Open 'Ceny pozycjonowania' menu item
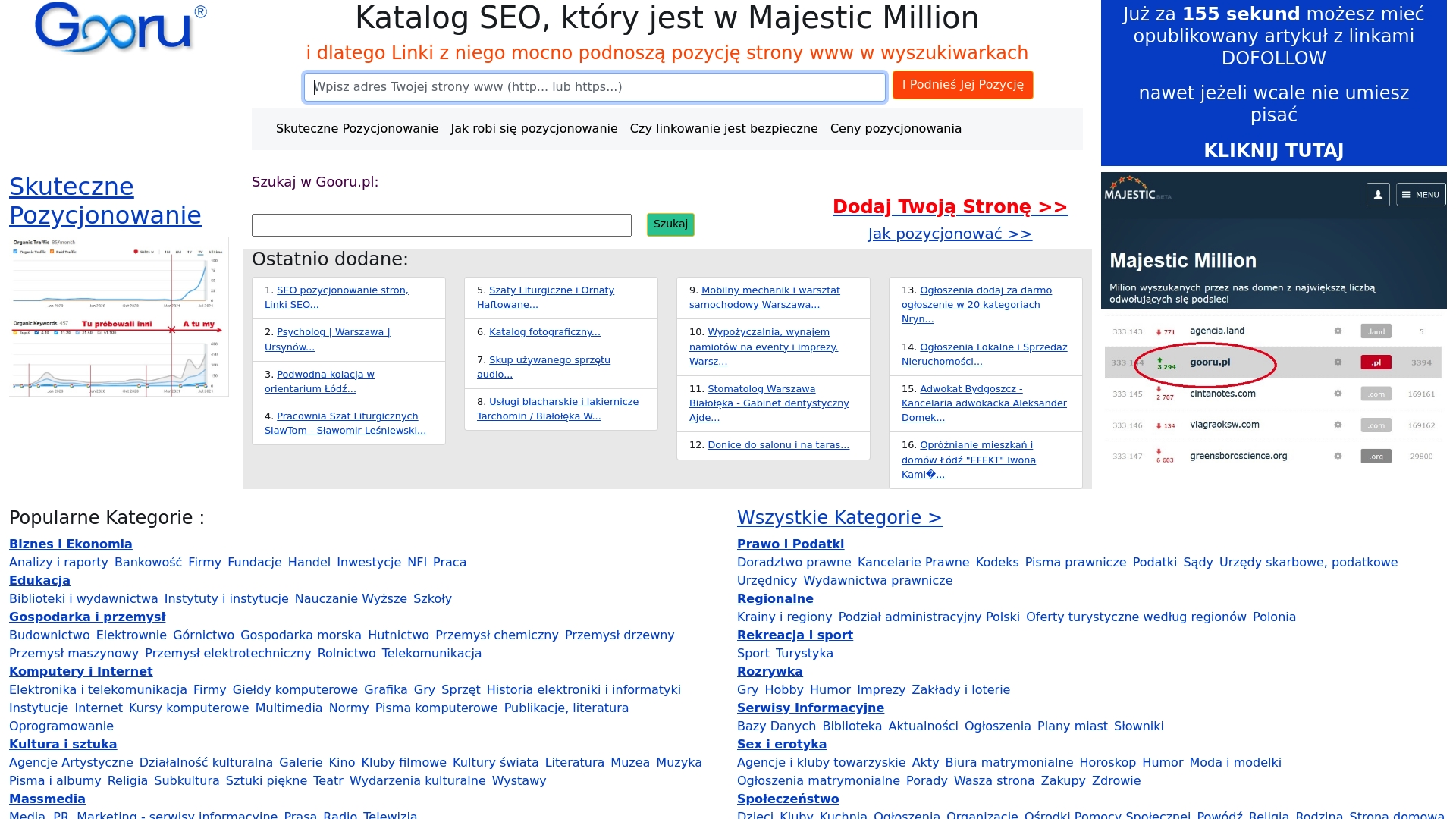The height and width of the screenshot is (819, 1456). point(896,129)
